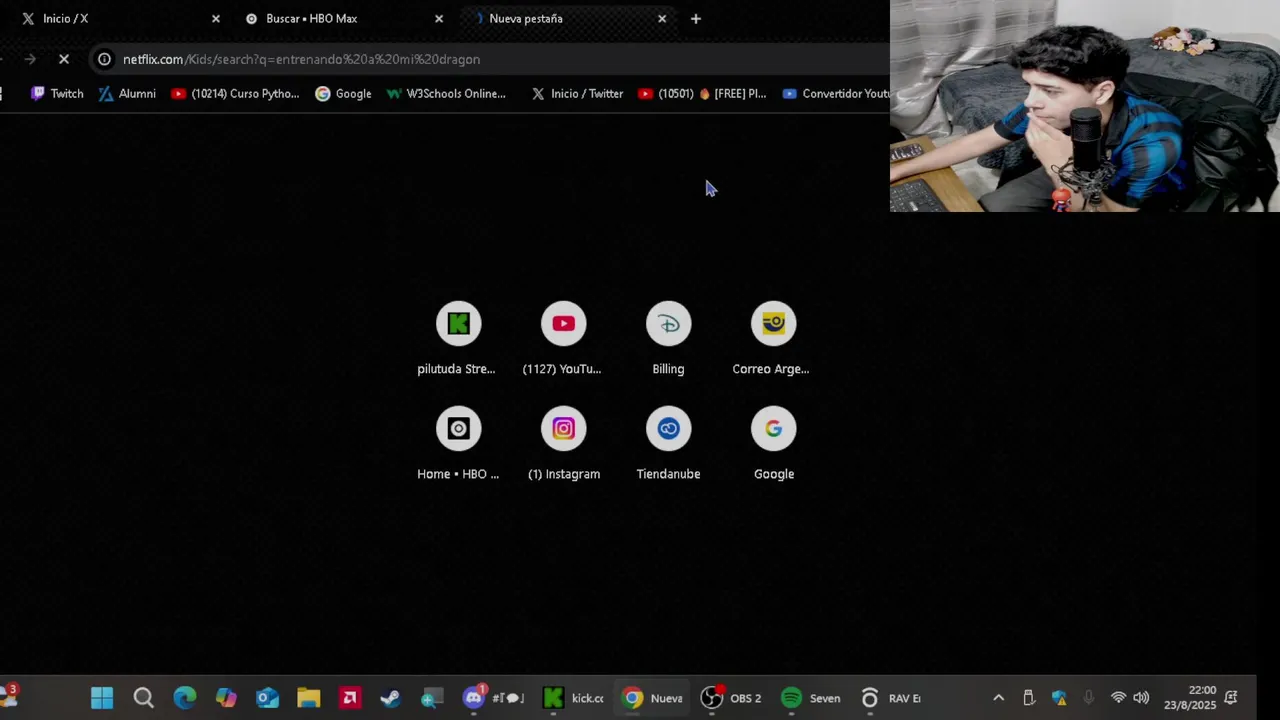Open the Alumni bookmark

(127, 93)
